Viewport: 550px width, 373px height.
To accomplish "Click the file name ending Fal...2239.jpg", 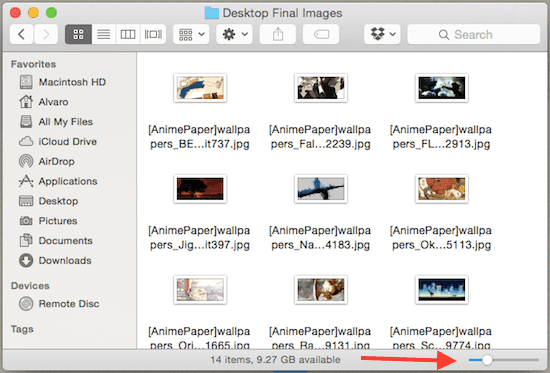I will click(320, 137).
